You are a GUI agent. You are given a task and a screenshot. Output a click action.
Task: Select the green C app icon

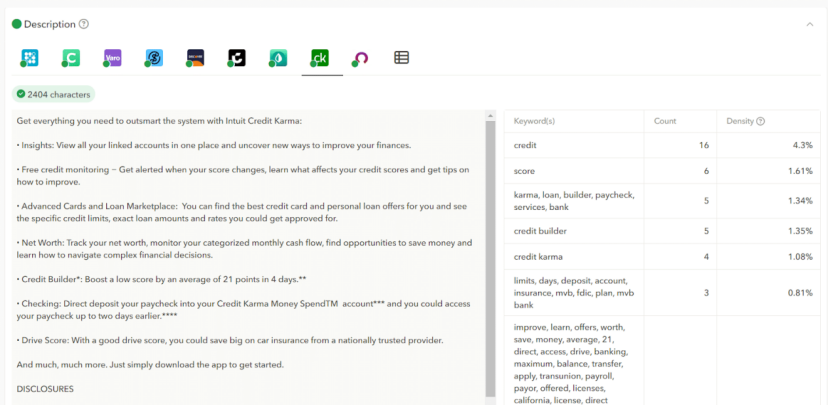(71, 58)
